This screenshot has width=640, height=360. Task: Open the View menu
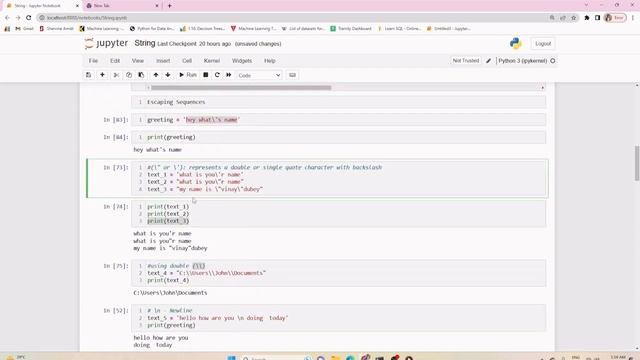coord(138,61)
